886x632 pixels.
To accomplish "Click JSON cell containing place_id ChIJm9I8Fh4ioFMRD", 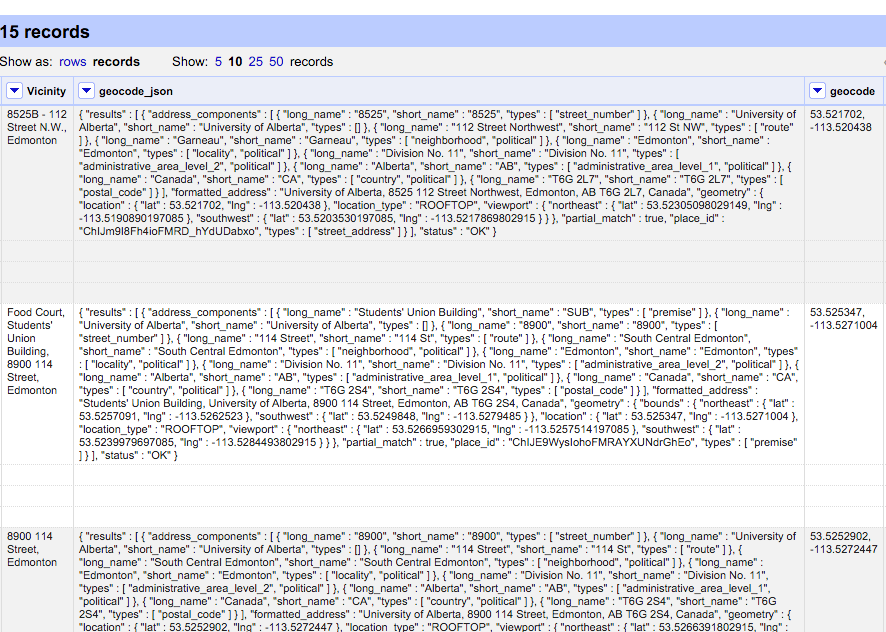I will (x=438, y=173).
